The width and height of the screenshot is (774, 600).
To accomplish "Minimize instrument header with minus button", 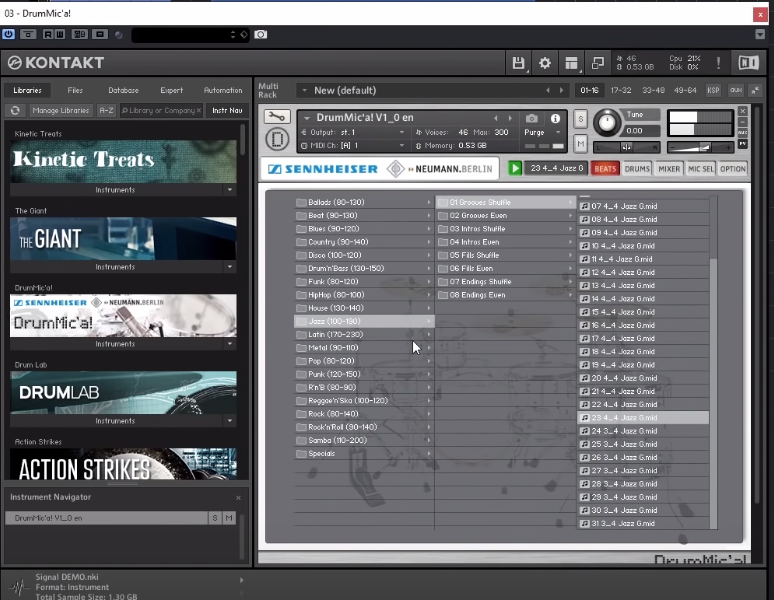I will pyautogui.click(x=742, y=121).
